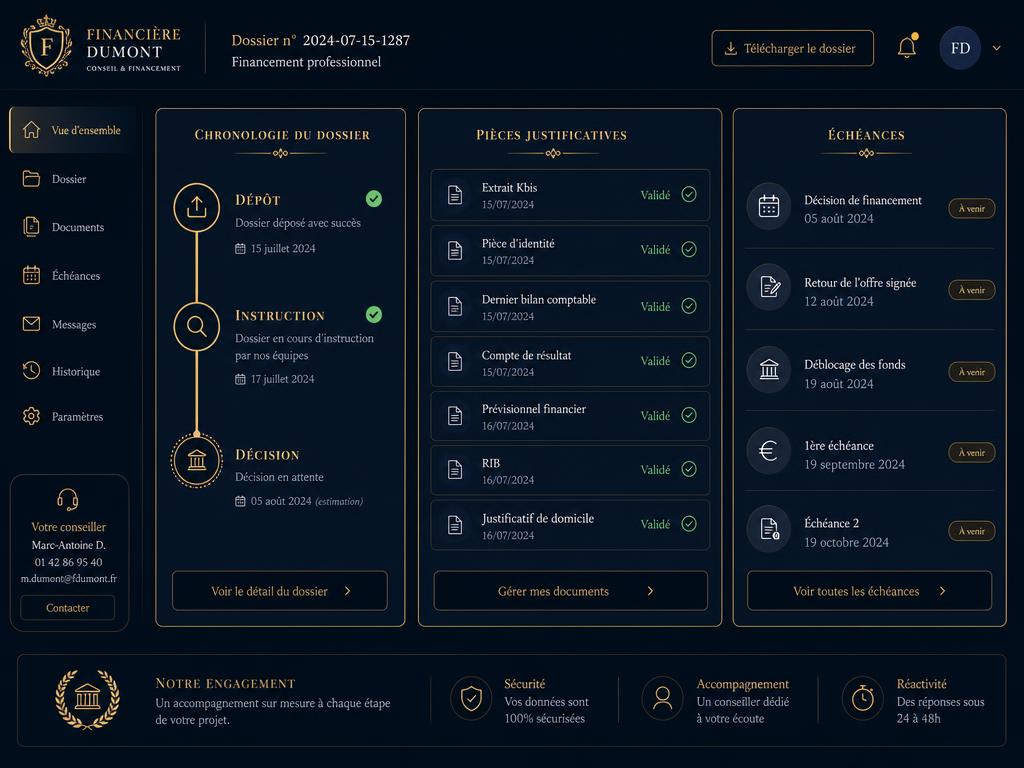Click the laurel wreath engagement emblem
Screen dimensions: 1024x768
[x=87, y=699]
